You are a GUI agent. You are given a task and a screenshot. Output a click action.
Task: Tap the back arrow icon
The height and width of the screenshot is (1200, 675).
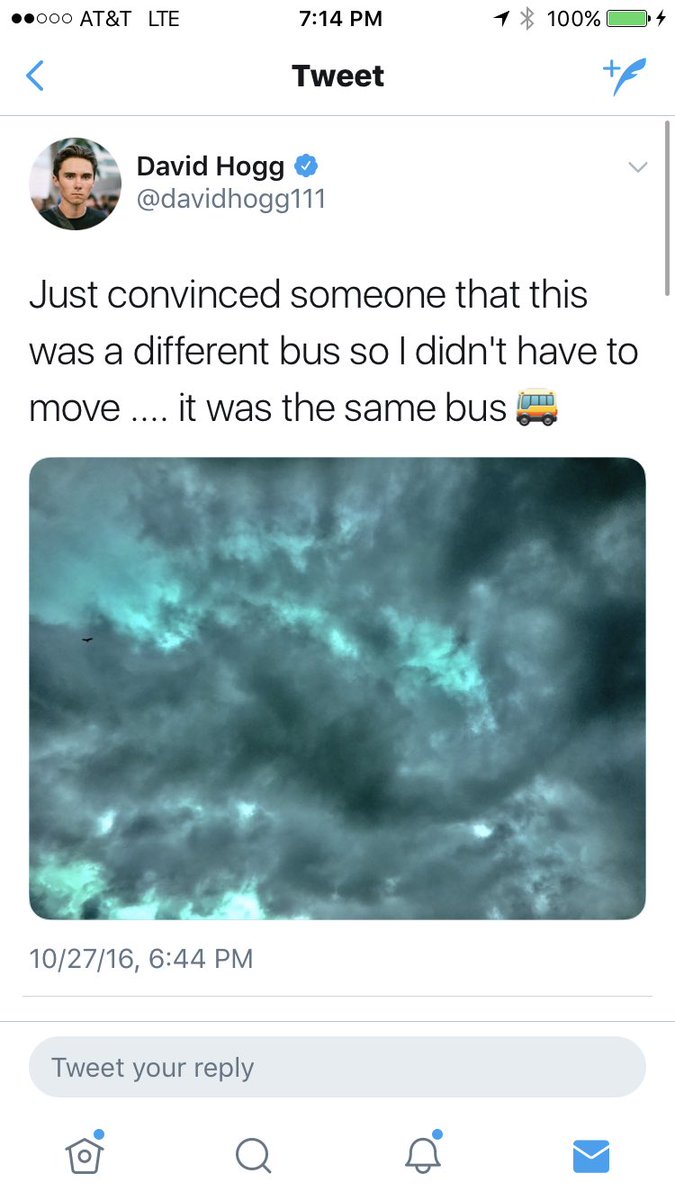[35, 76]
